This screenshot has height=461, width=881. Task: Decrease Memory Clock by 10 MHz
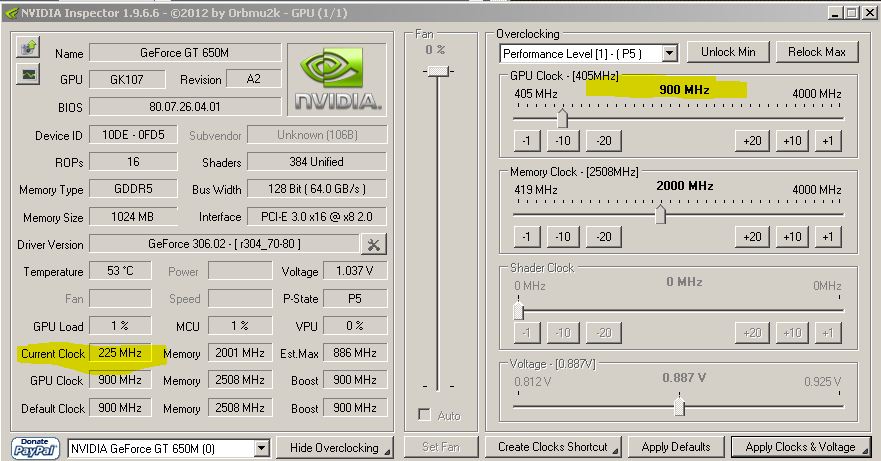point(563,237)
